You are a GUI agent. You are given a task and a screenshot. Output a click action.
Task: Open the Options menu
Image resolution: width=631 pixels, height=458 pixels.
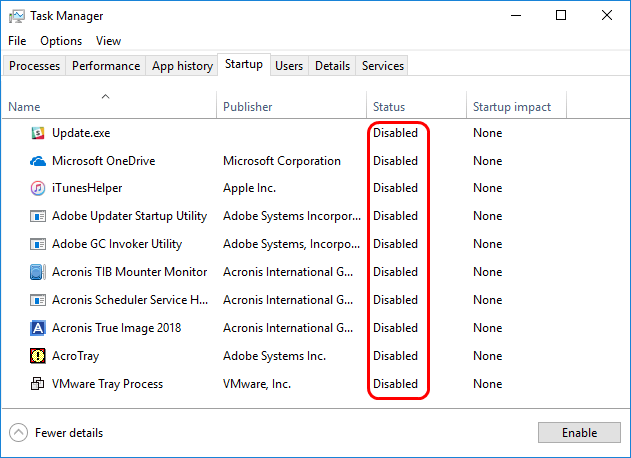(61, 41)
